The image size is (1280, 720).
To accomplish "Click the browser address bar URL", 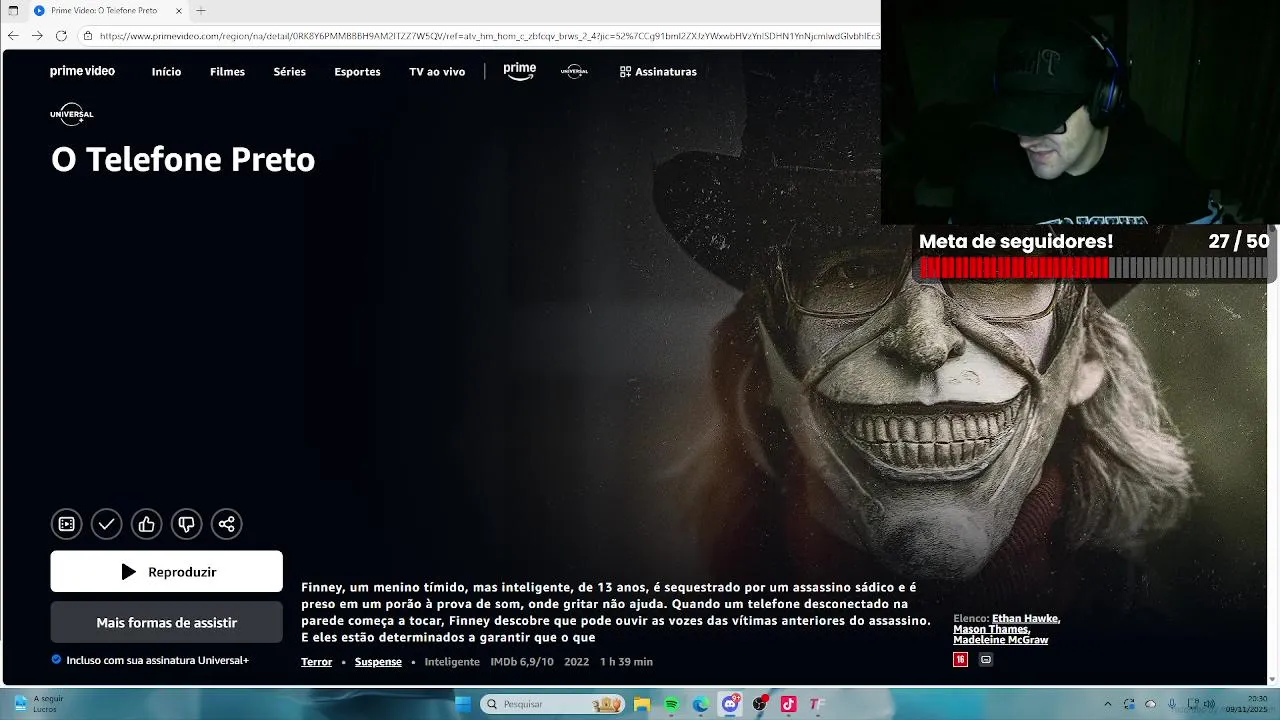I will (488, 36).
